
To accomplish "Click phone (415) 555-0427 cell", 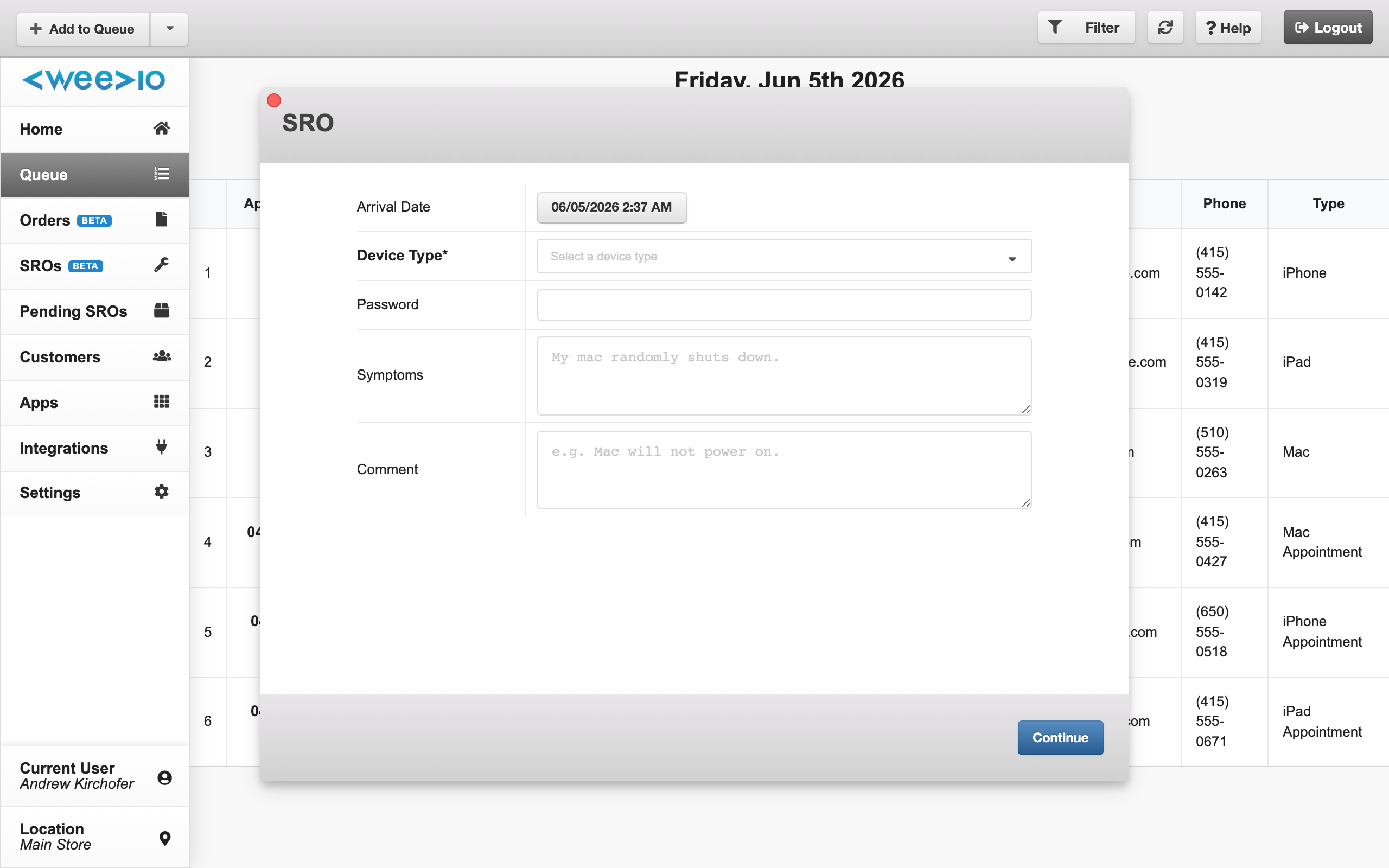I will 1224,542.
